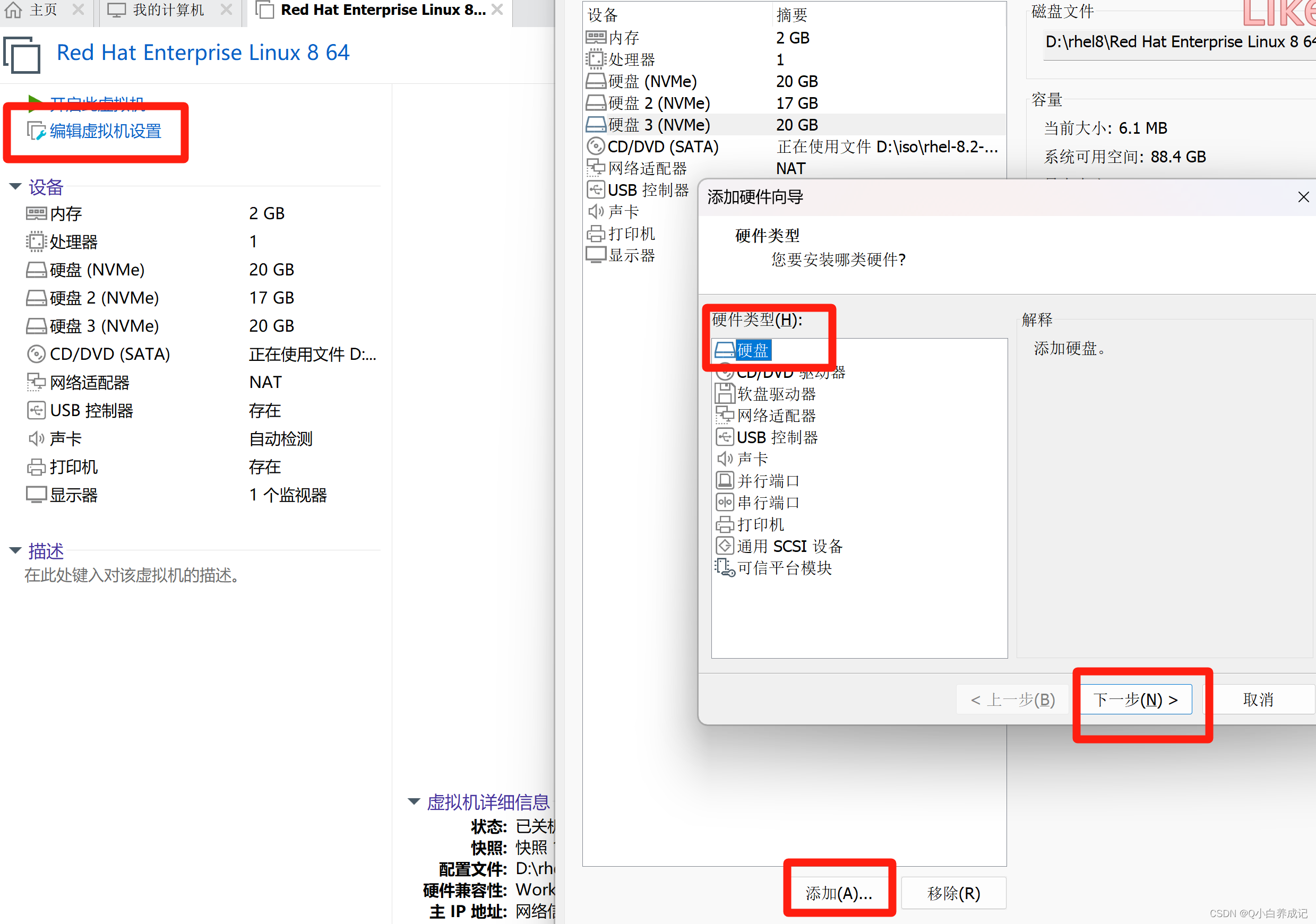Click the monitor icon in the 我的计算机 tab
This screenshot has height=924, width=1316.
116,10
